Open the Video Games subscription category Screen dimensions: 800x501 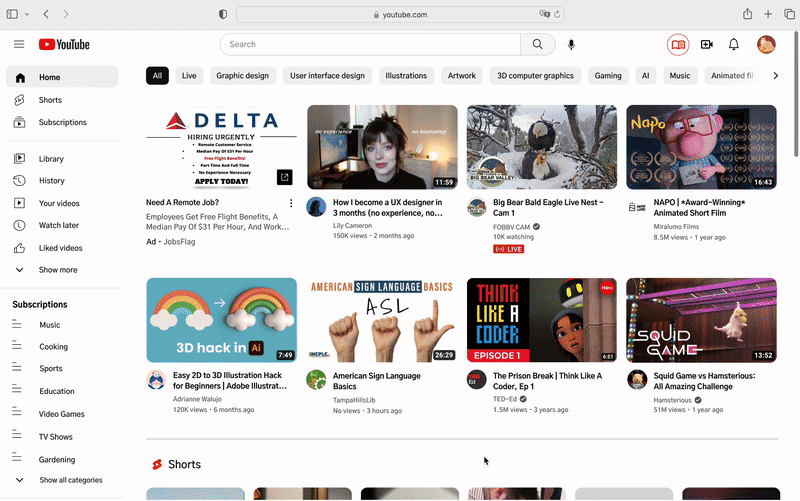(x=62, y=414)
